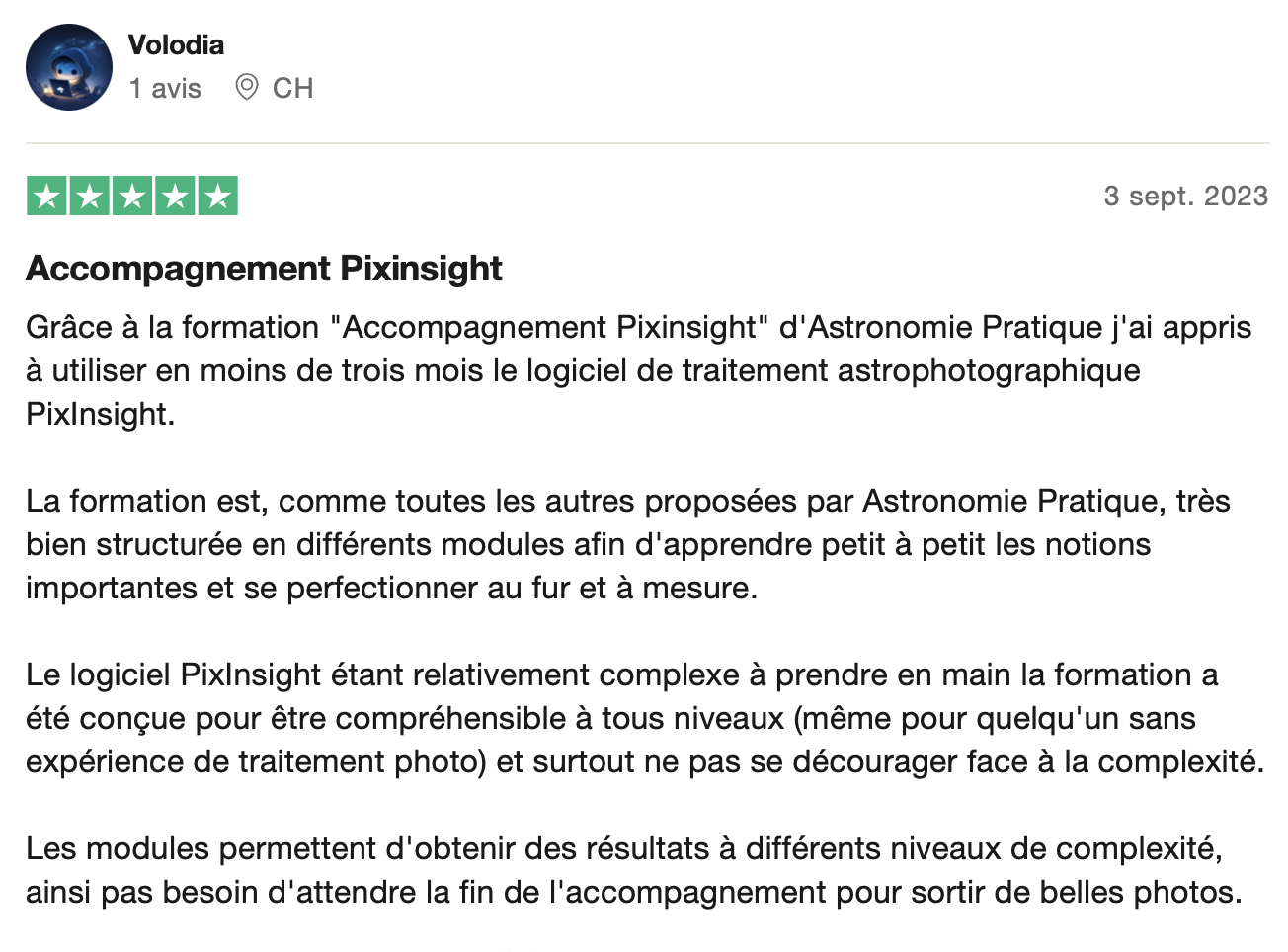Click the line starting "importantes et se perfectionner"
This screenshot has width=1288, height=952.
pos(391,589)
